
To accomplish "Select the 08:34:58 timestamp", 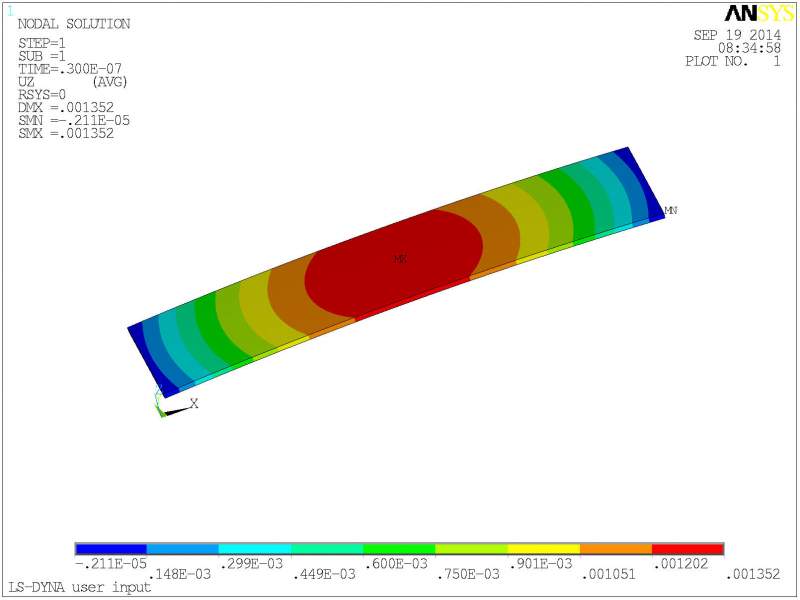I will (x=749, y=48).
